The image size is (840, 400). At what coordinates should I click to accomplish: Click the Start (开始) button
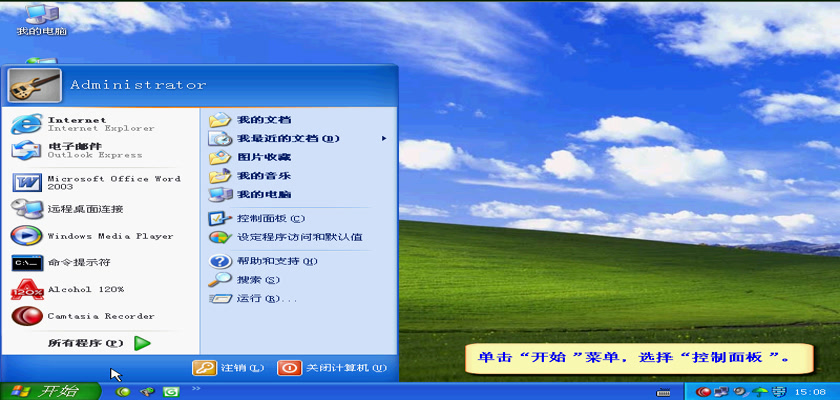click(50, 391)
